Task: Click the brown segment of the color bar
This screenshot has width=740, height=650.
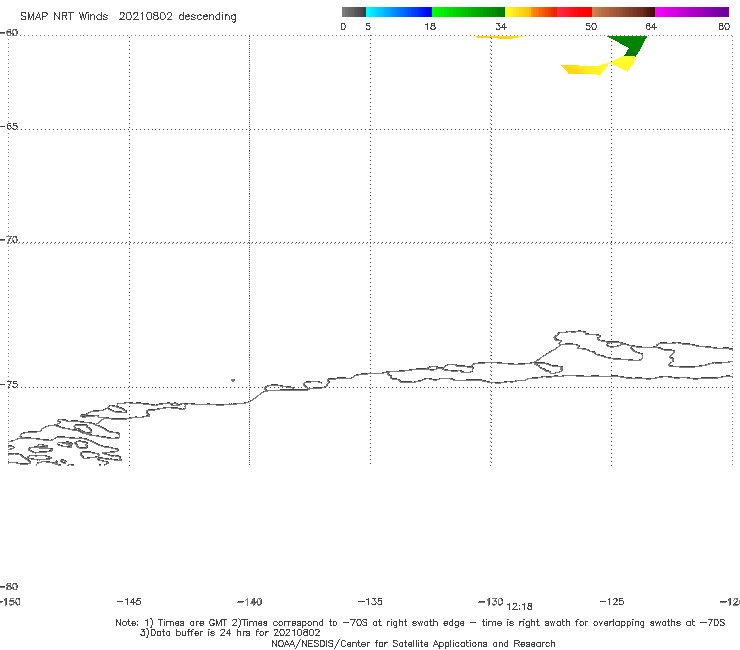Action: coord(623,12)
